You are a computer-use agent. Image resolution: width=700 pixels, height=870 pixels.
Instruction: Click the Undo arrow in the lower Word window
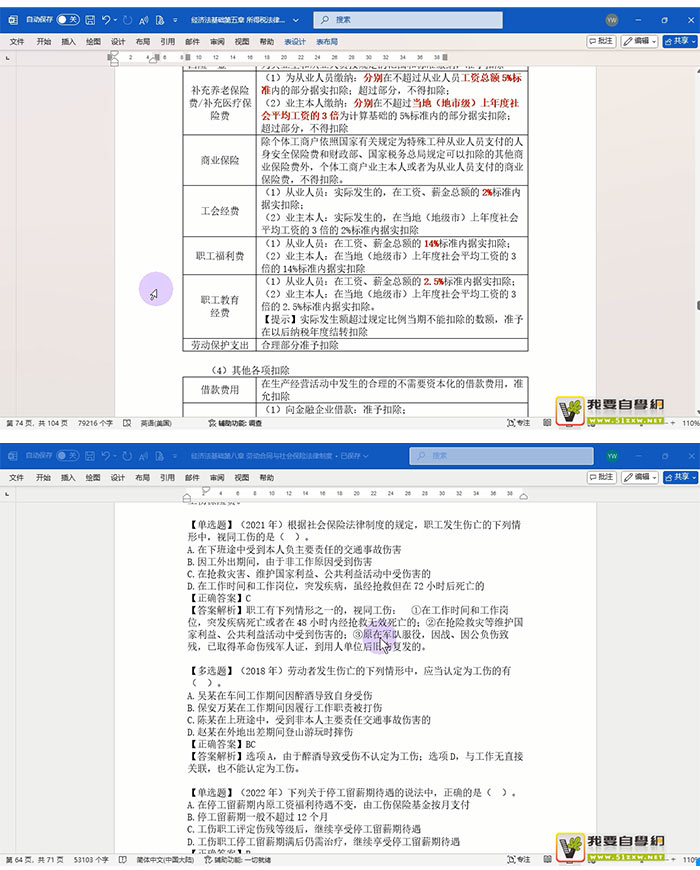[x=105, y=456]
